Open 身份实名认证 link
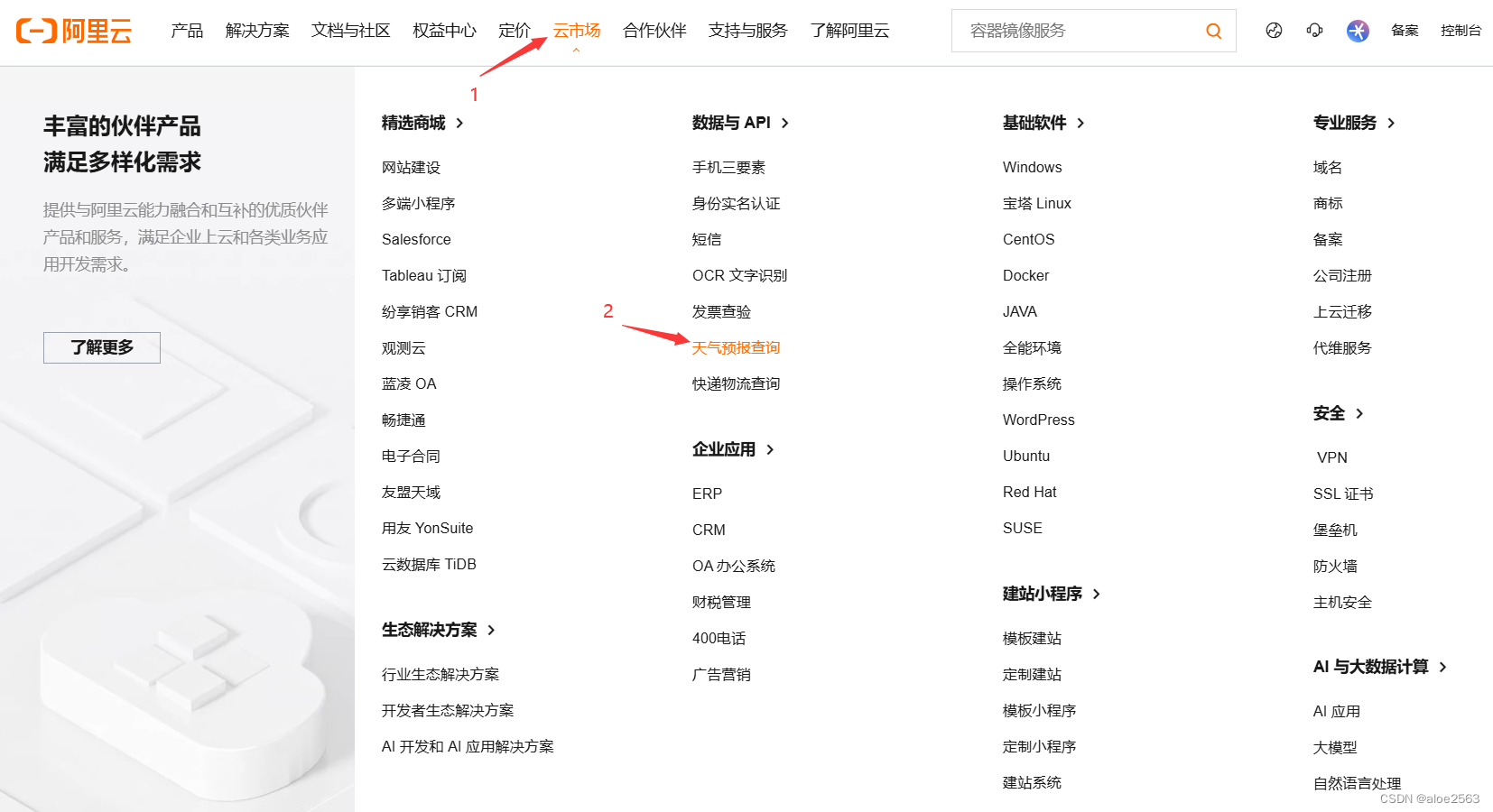Viewport: 1493px width, 812px height. pyautogui.click(x=736, y=203)
